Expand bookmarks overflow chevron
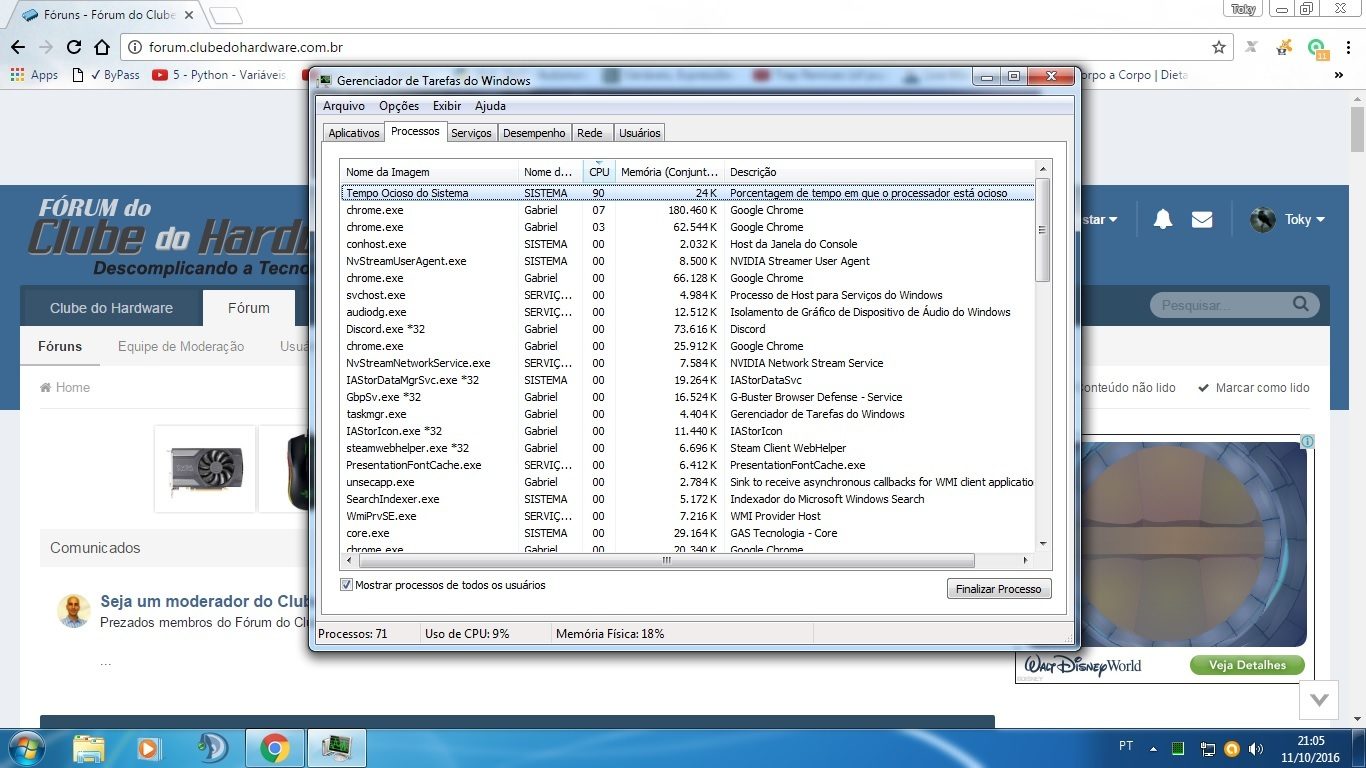This screenshot has width=1366, height=768. tap(1339, 75)
